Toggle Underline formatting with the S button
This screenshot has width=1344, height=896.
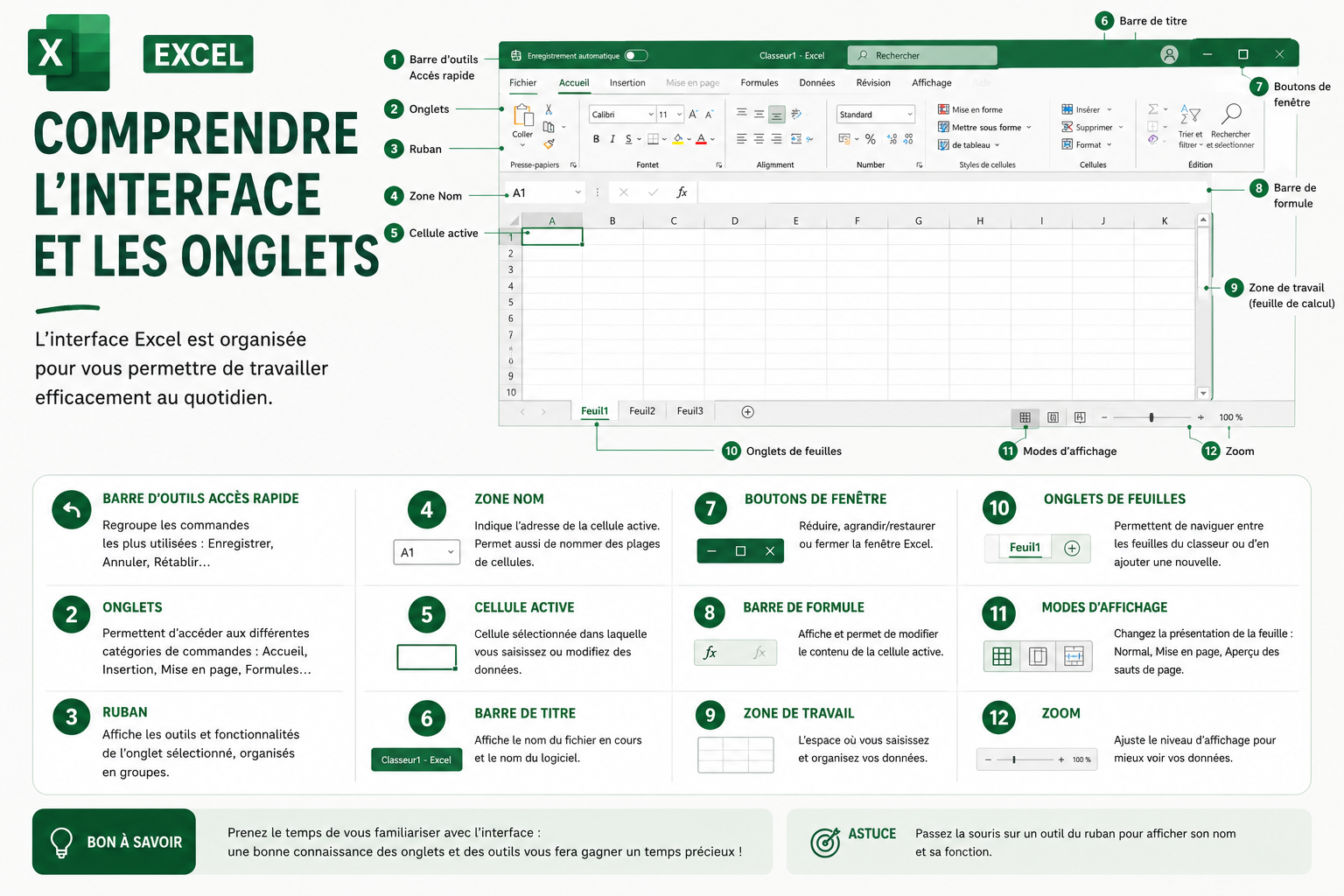(628, 138)
